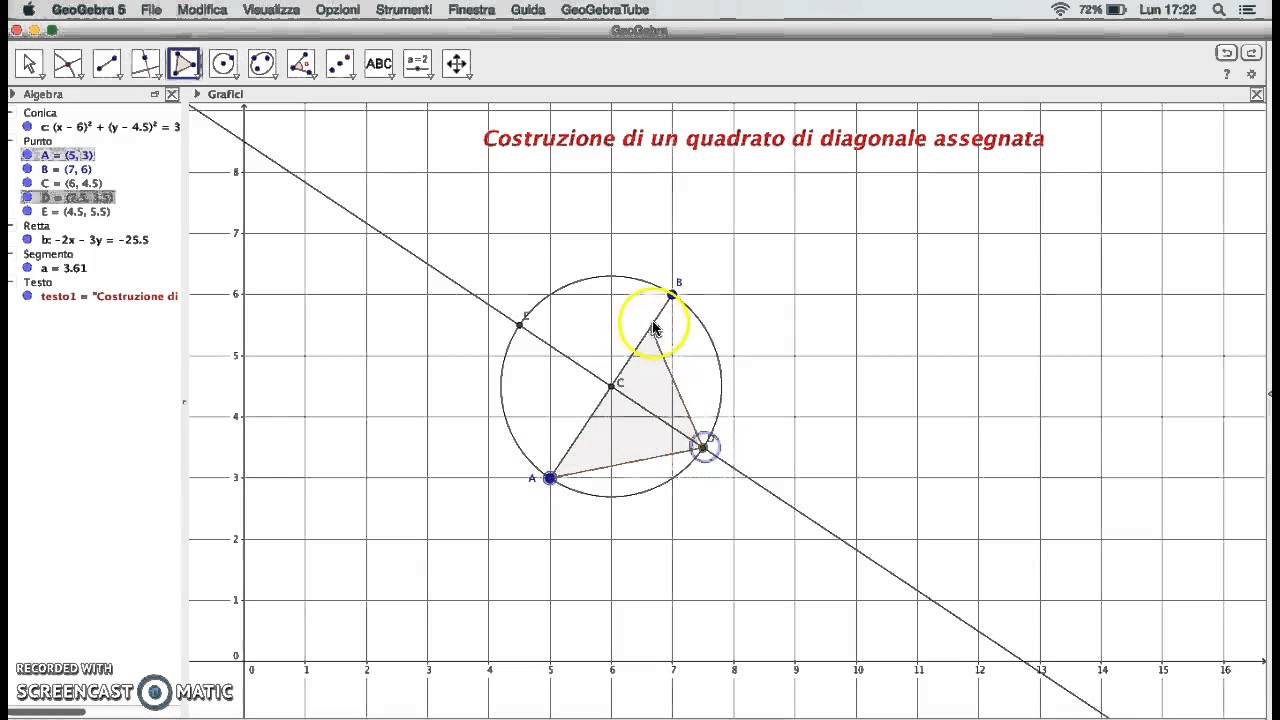Open the File menu
Viewport: 1280px width, 720px height.
click(x=151, y=10)
